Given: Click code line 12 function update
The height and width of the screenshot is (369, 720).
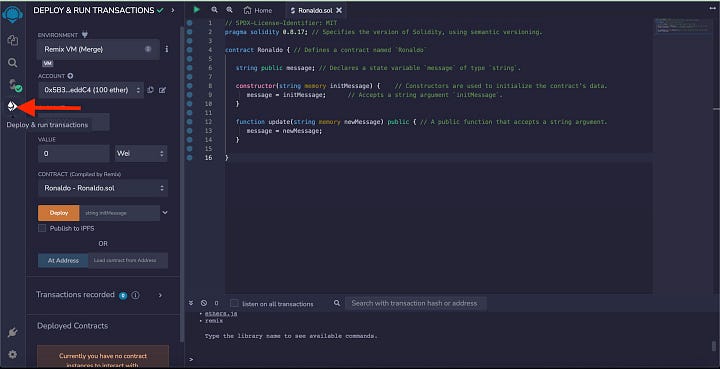Looking at the screenshot, I should (x=422, y=122).
